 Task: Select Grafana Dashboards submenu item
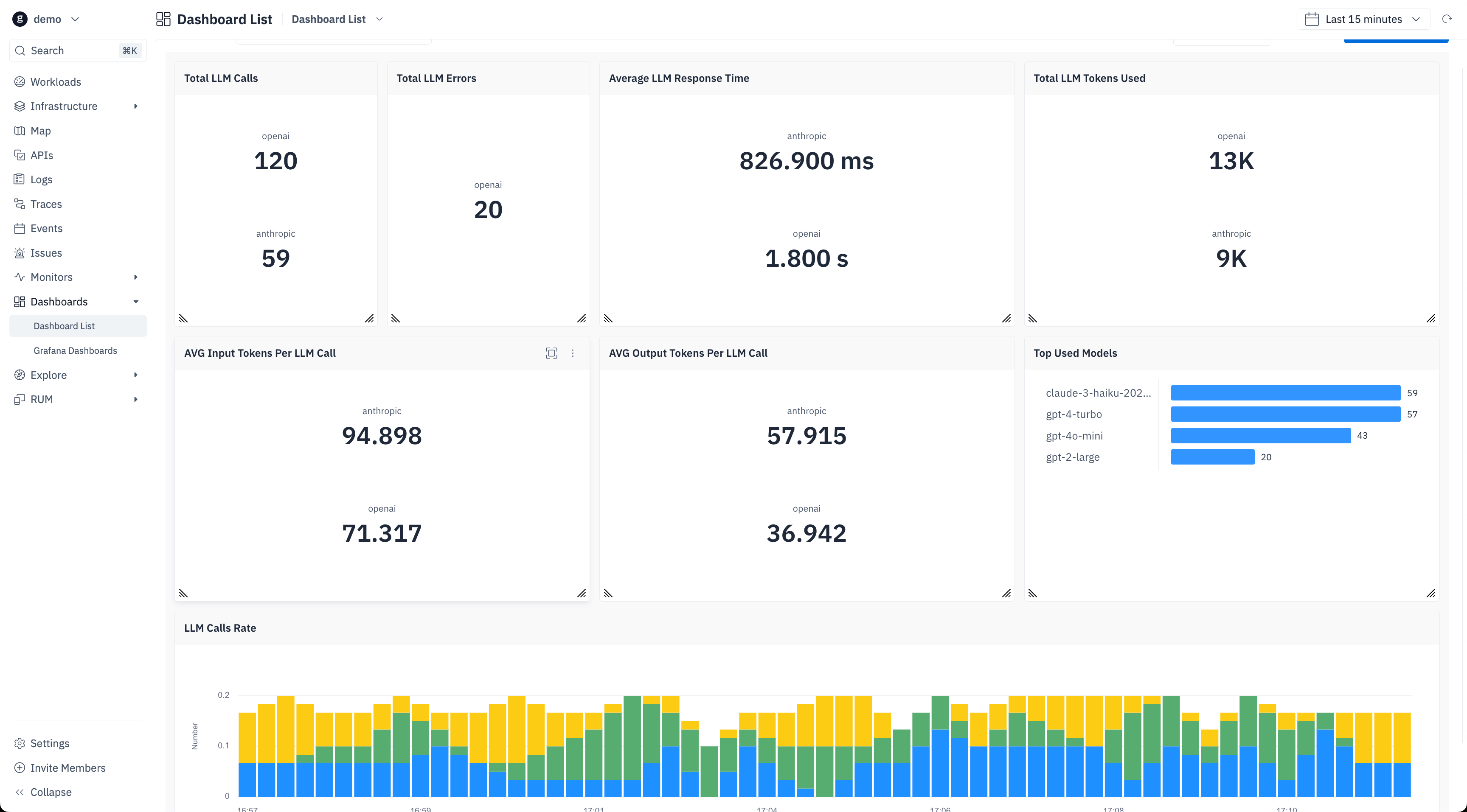point(78,350)
